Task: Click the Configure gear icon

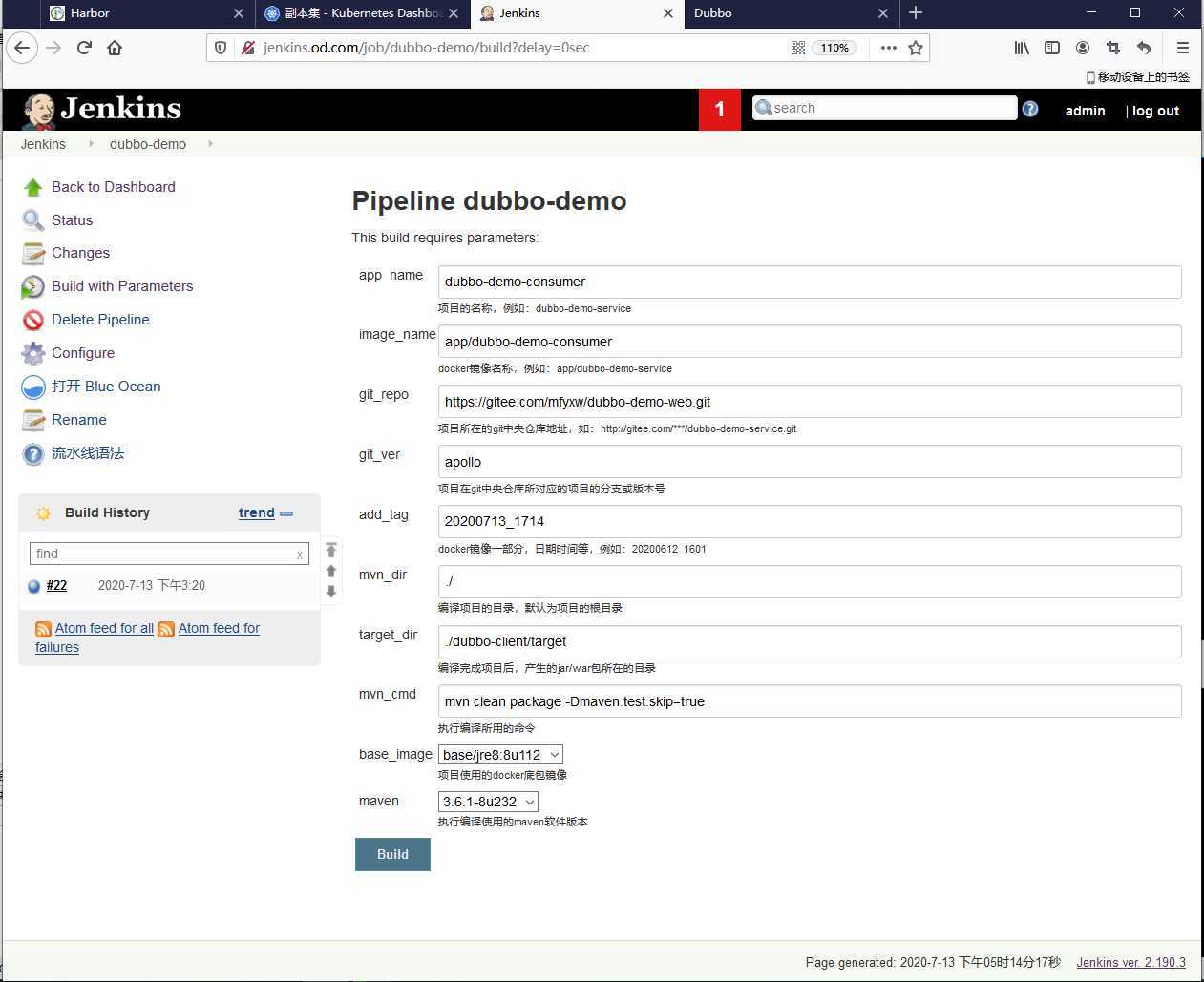Action: [x=33, y=353]
